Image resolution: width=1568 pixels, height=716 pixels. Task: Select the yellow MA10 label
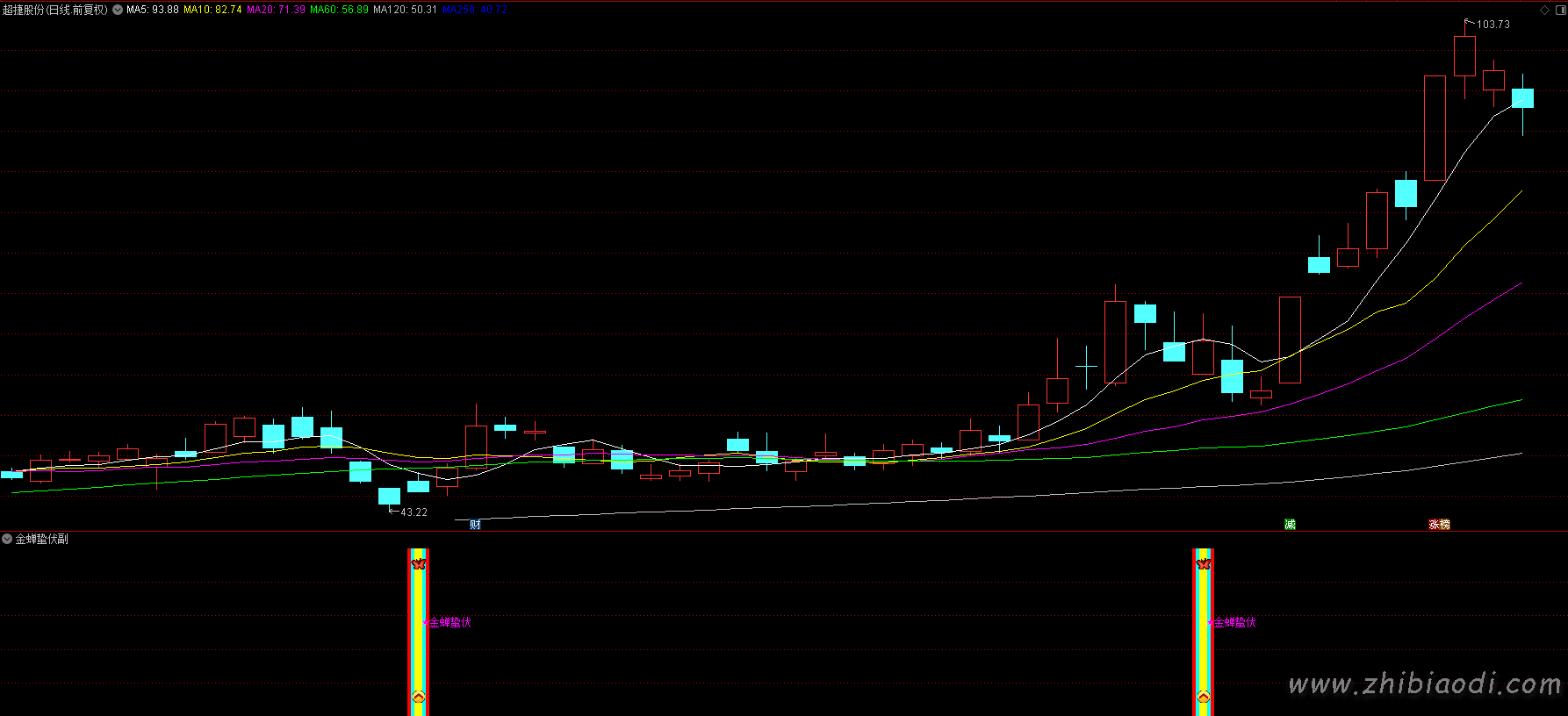[212, 10]
